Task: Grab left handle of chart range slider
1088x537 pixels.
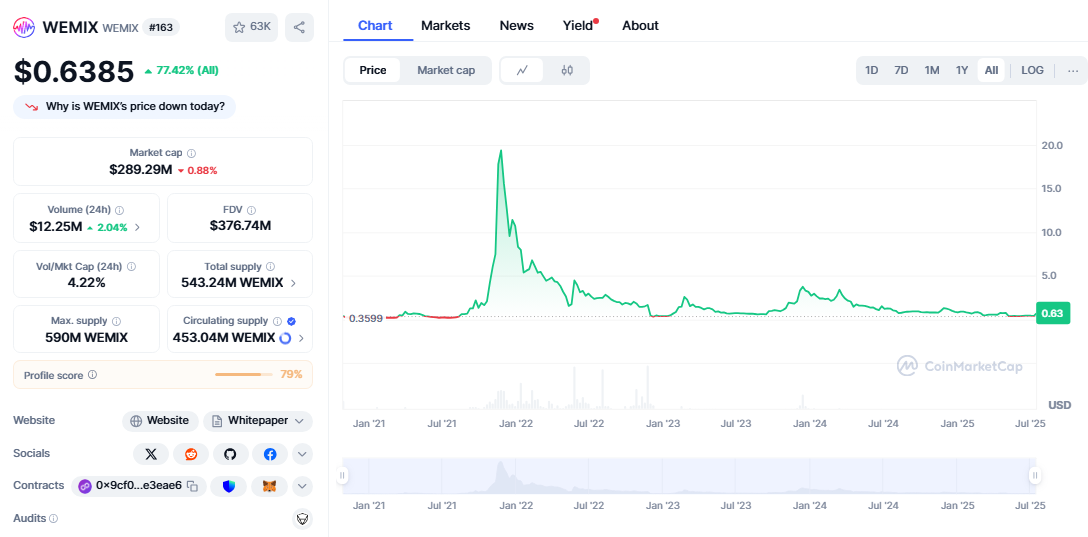Action: click(x=342, y=475)
